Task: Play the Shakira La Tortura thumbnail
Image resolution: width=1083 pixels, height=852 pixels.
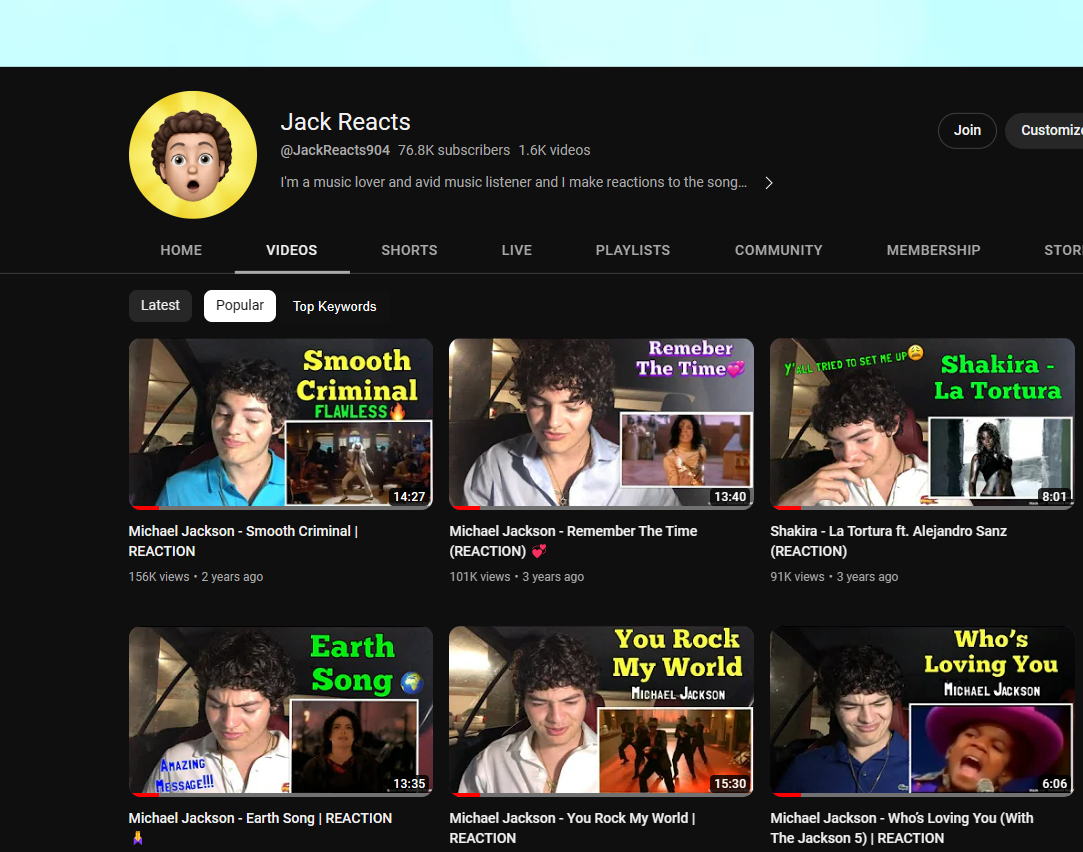Action: (x=922, y=424)
